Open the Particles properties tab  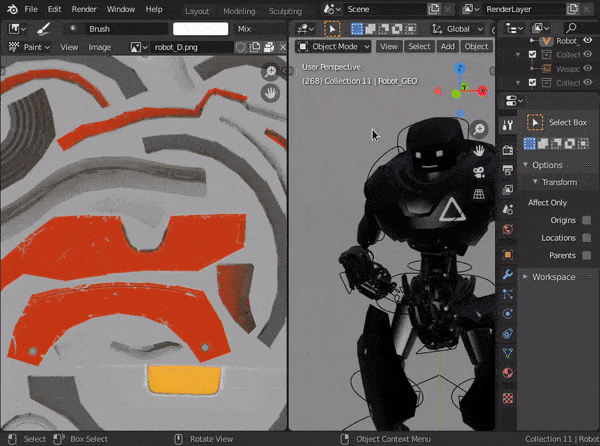click(x=508, y=294)
